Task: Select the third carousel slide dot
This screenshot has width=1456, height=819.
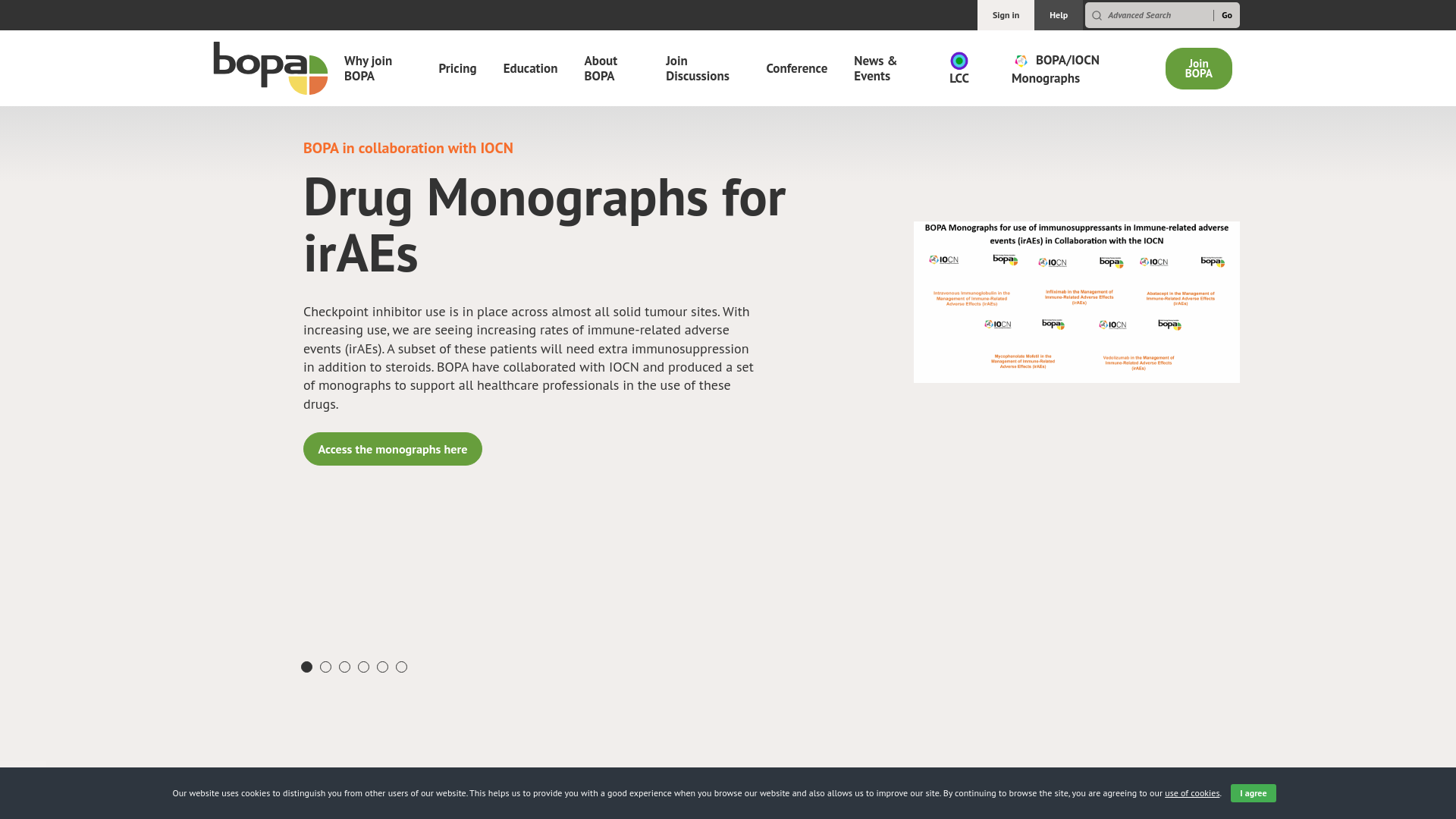Action: [344, 667]
